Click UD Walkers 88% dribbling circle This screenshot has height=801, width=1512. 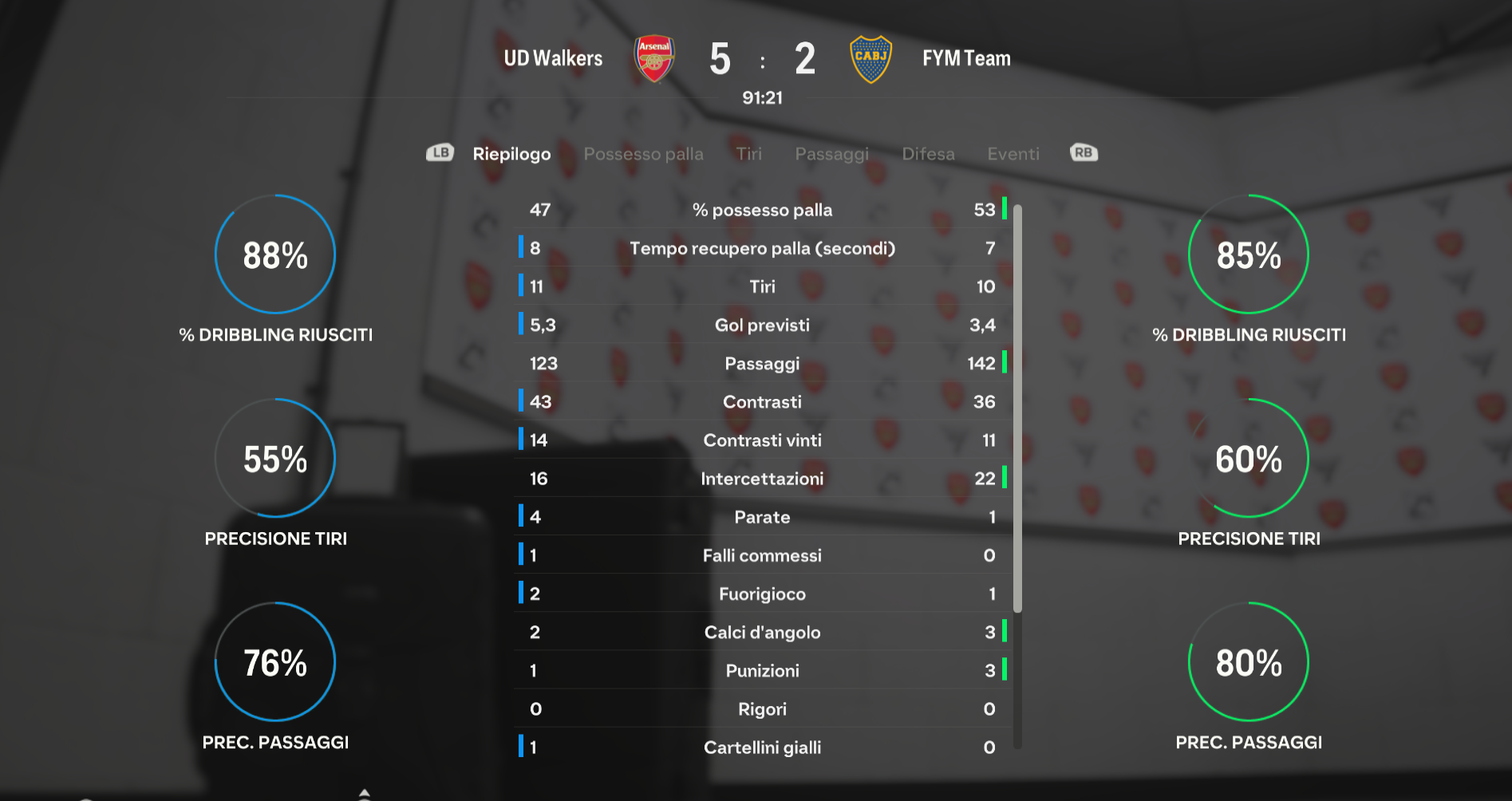point(275,255)
